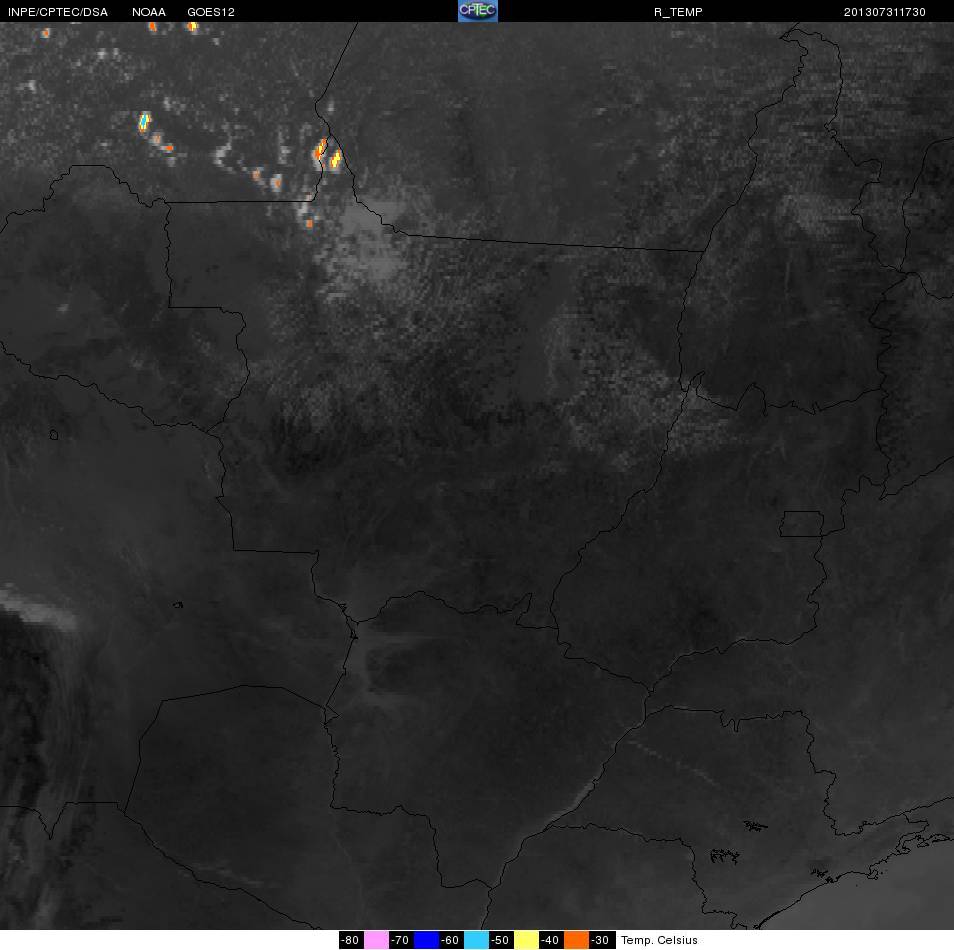The image size is (954, 950).
Task: Click the -70 value on the legend
Action: 400,940
